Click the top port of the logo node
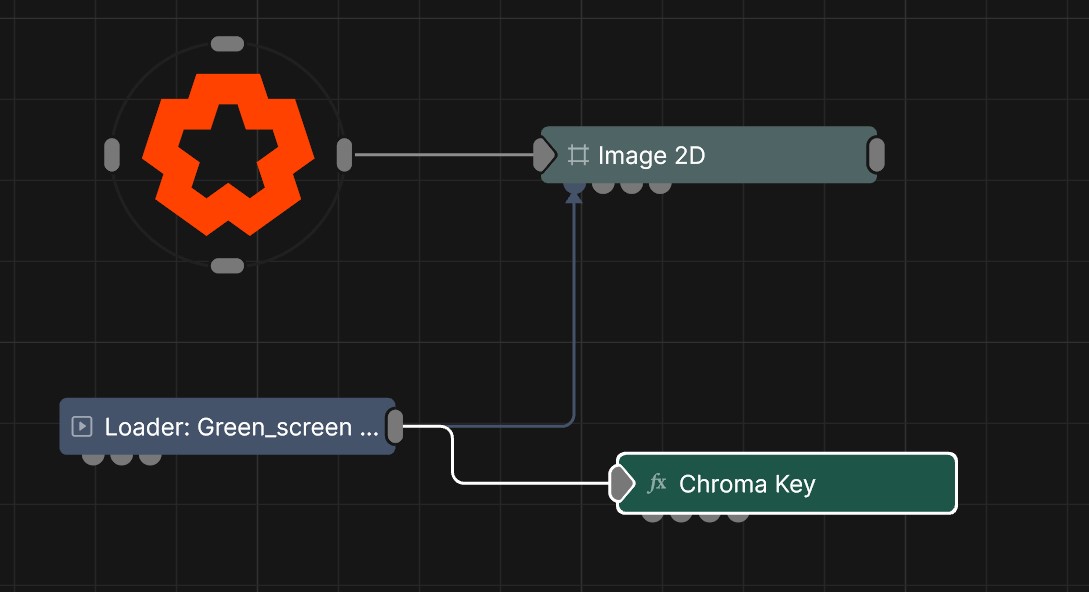Screen dimensions: 1089x592 pyautogui.click(x=227, y=43)
